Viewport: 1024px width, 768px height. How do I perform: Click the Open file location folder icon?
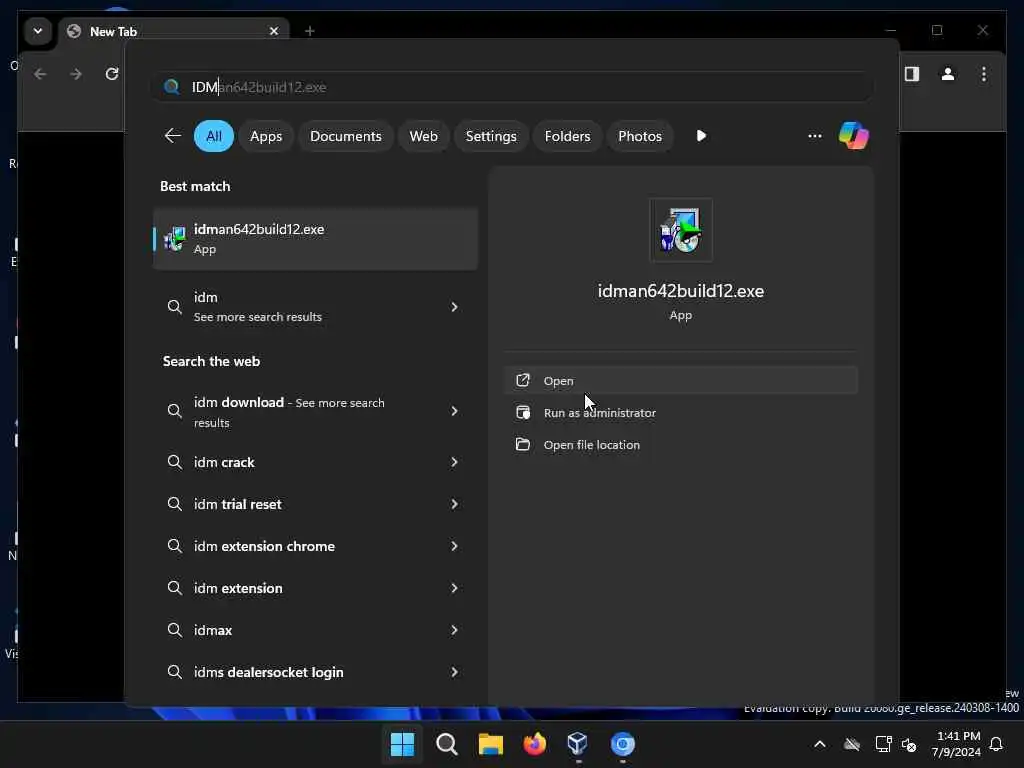point(522,444)
